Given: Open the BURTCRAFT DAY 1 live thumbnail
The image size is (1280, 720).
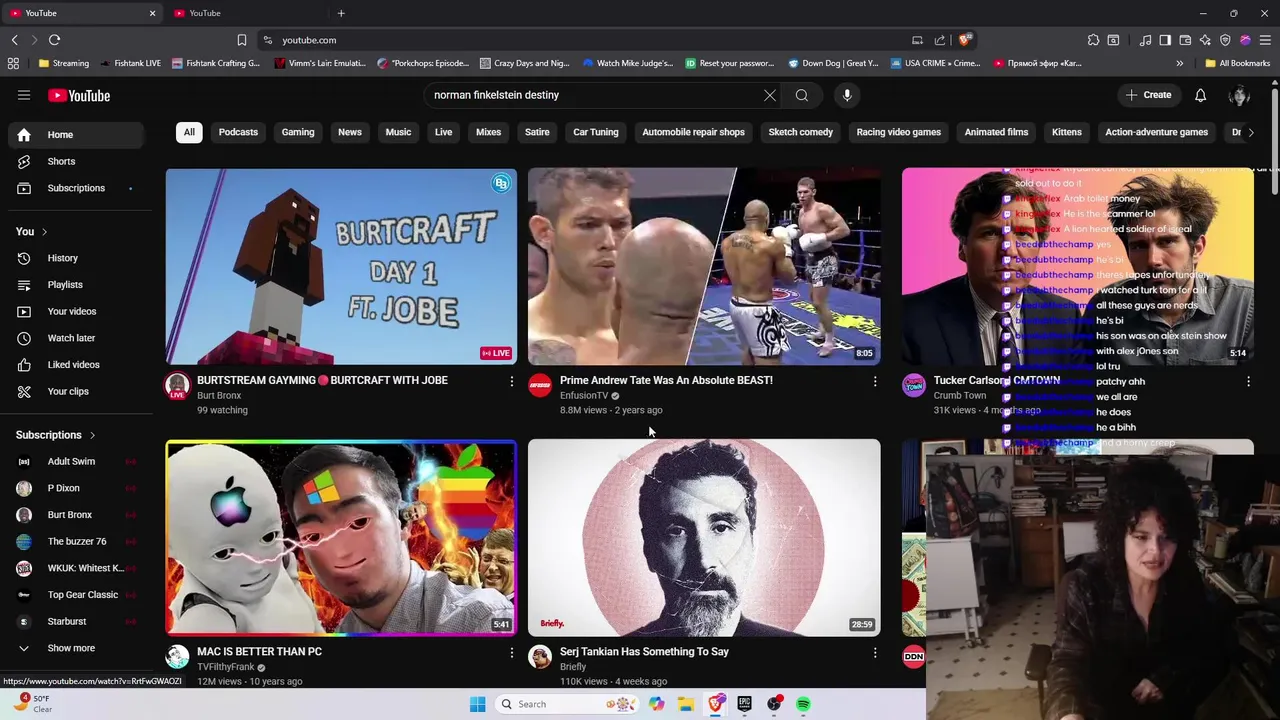Looking at the screenshot, I should (x=341, y=266).
